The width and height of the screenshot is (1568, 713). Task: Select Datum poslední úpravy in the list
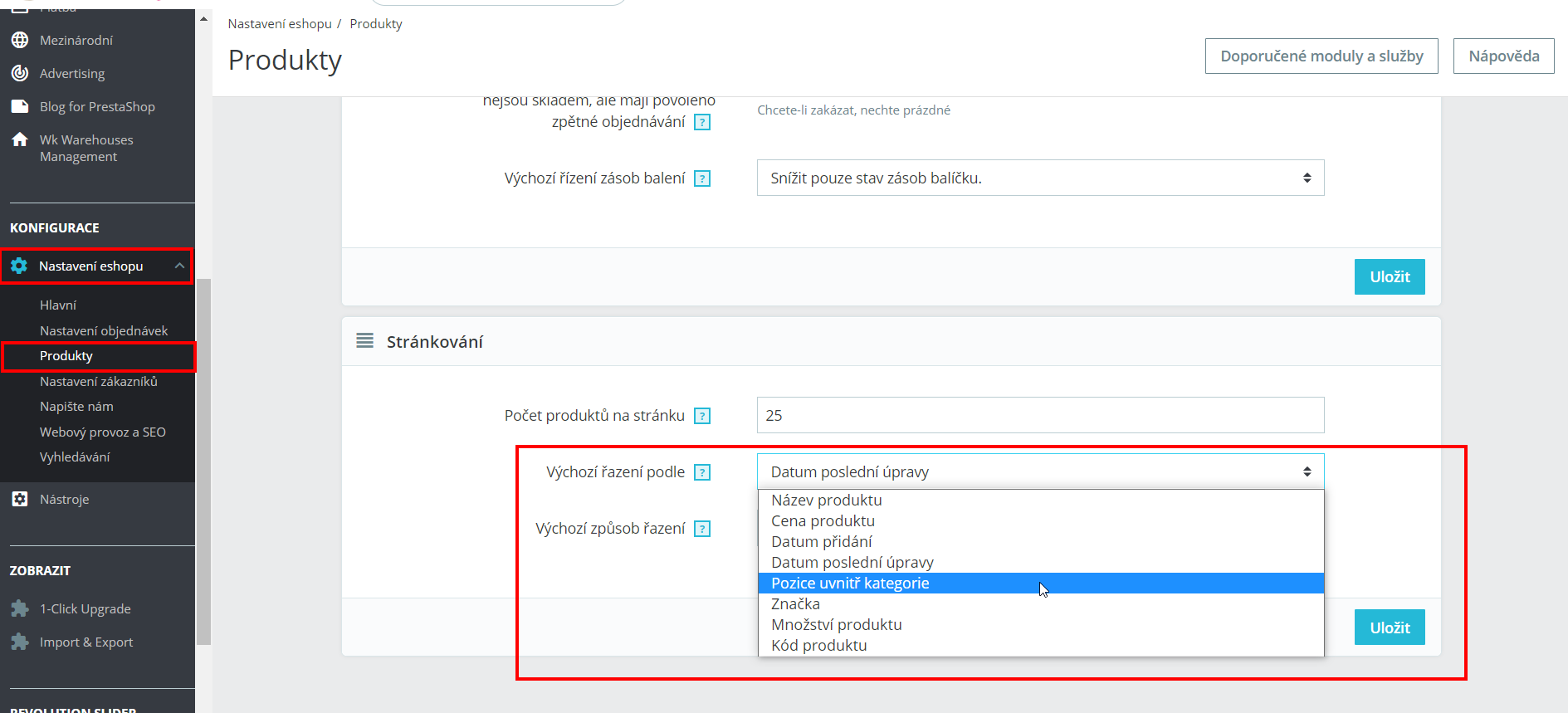click(1041, 562)
